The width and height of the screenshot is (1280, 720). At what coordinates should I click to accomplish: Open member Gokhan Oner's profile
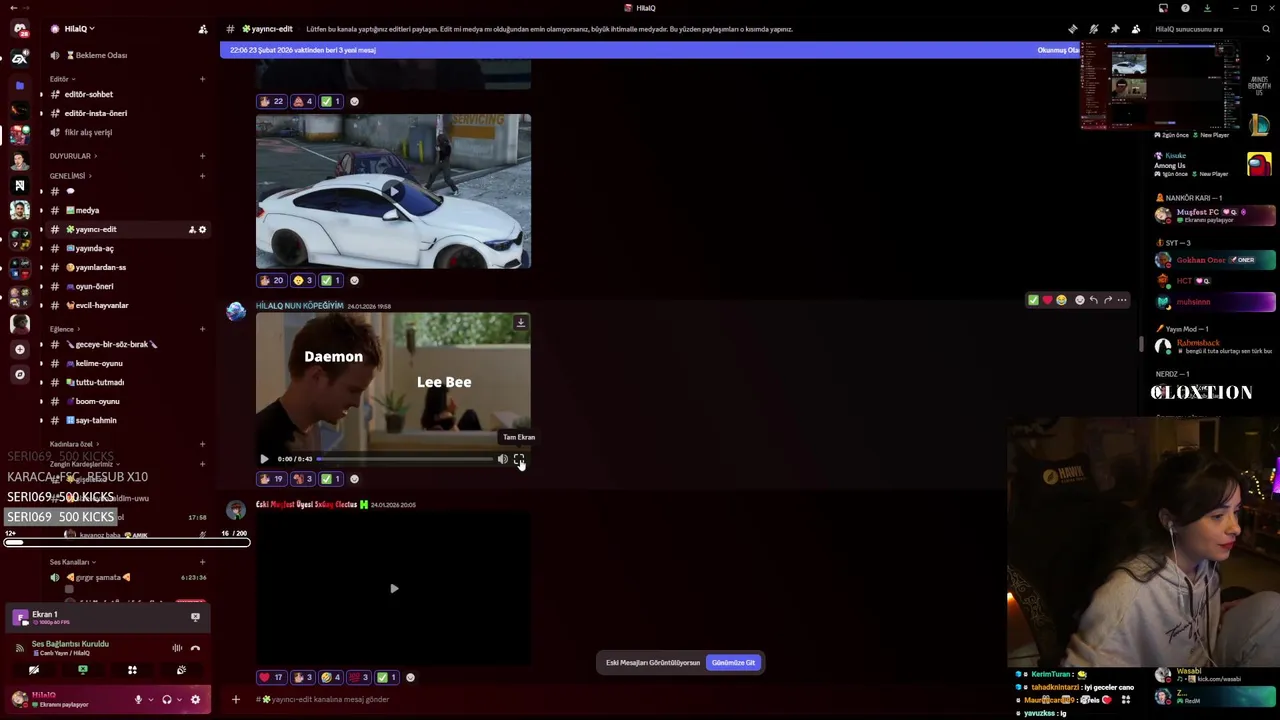pos(1215,260)
